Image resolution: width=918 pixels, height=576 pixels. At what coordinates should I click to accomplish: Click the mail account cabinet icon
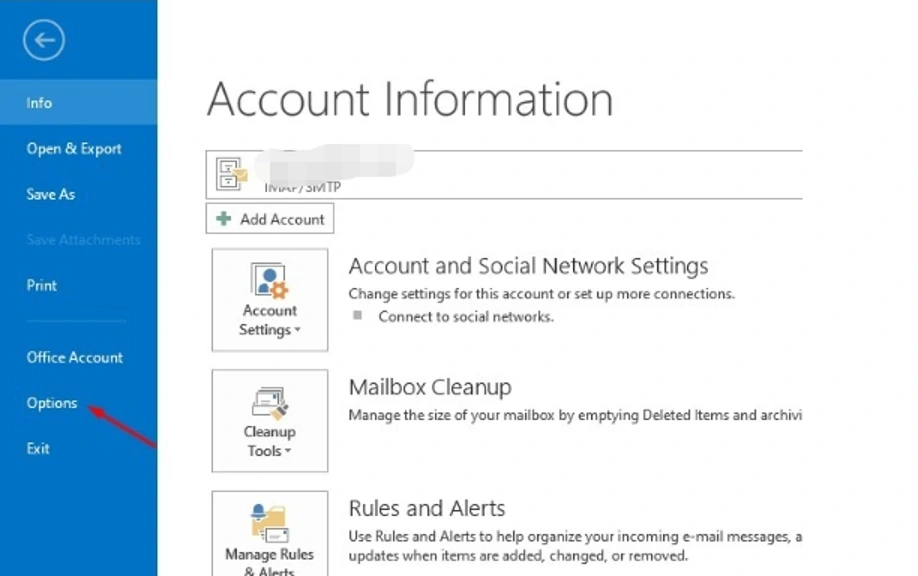coord(231,173)
